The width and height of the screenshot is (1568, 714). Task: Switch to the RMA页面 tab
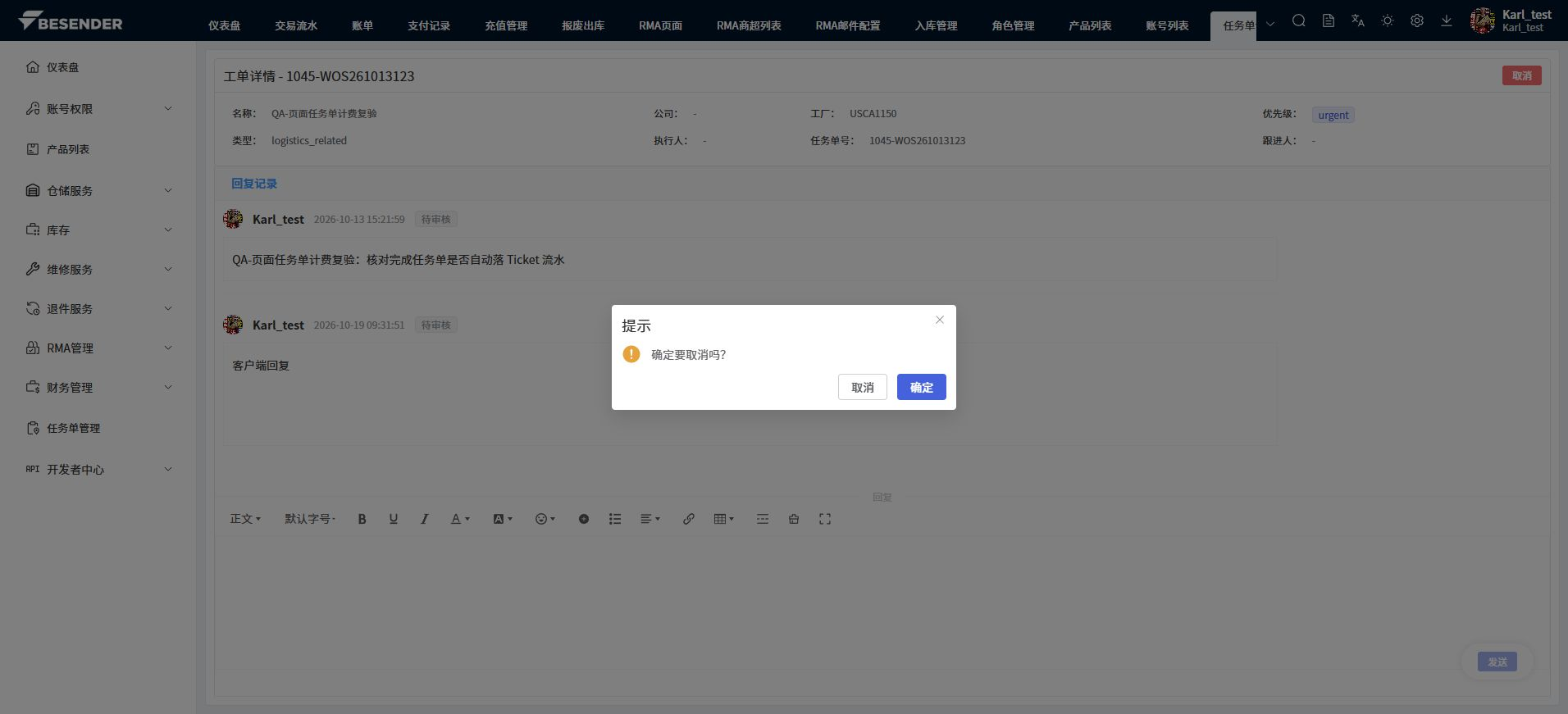660,25
